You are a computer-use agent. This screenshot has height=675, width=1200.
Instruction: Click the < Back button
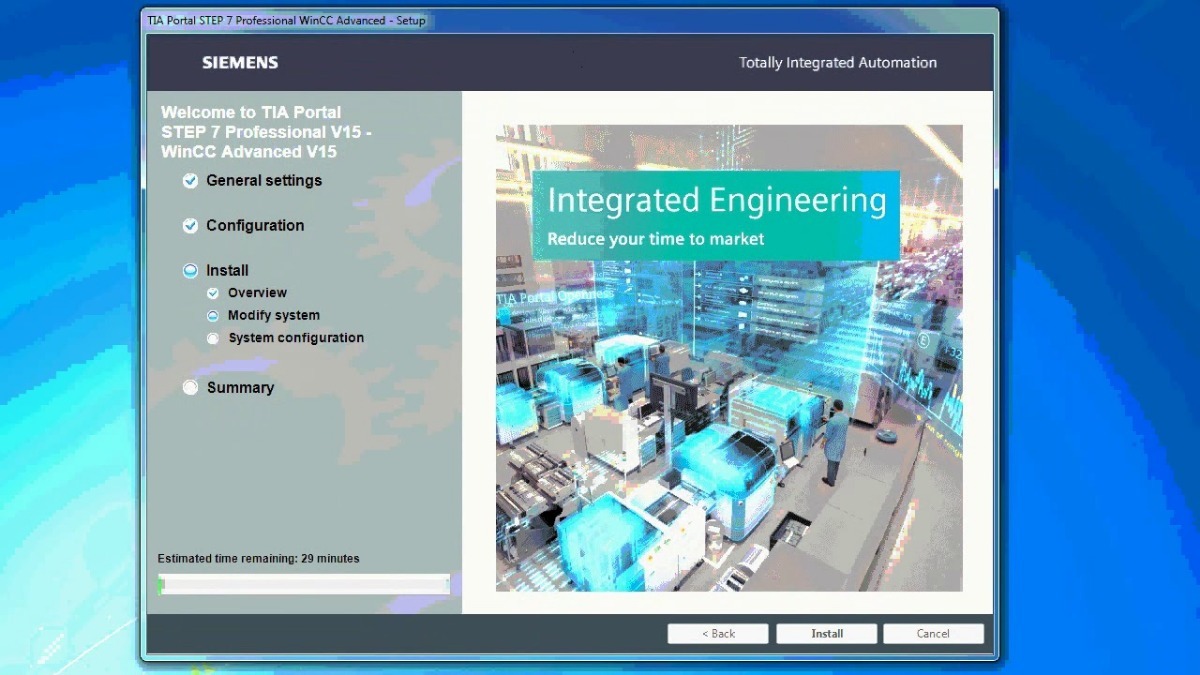click(x=718, y=634)
